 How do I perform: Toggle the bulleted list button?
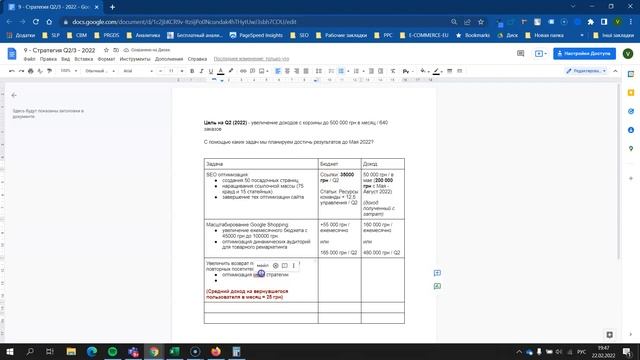(x=341, y=71)
